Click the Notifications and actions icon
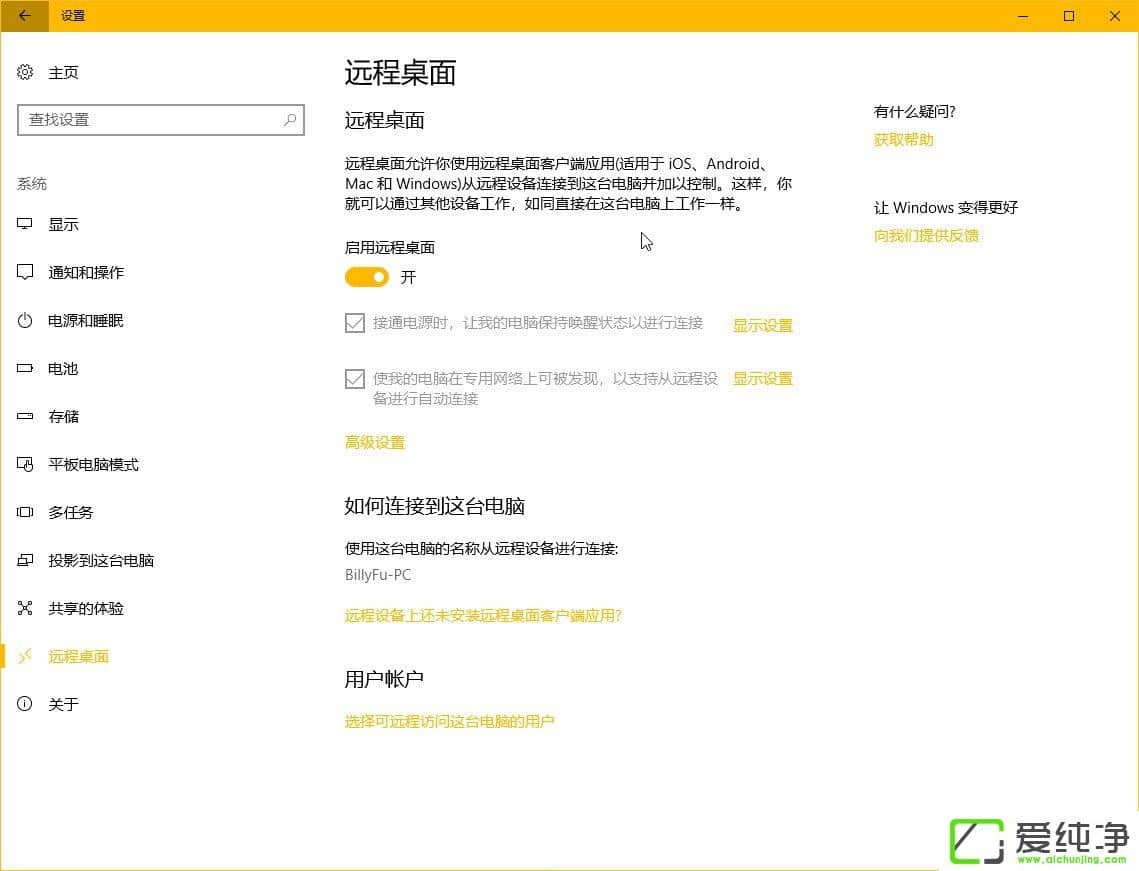This screenshot has height=871, width=1139. point(25,273)
